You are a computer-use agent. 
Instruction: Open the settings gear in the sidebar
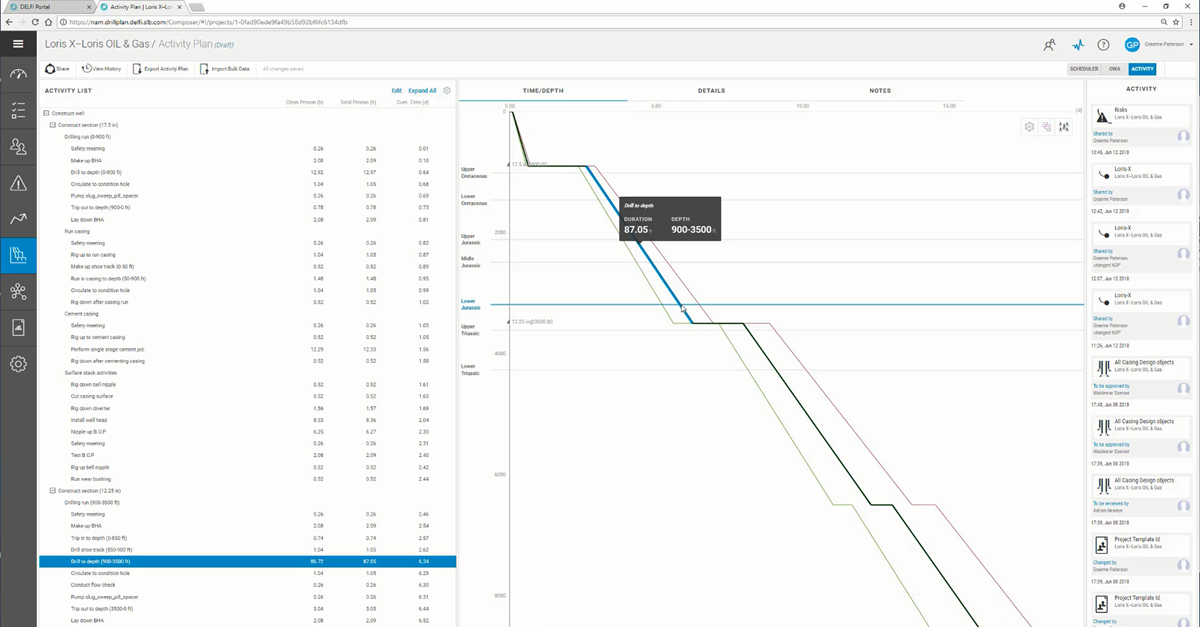18,364
